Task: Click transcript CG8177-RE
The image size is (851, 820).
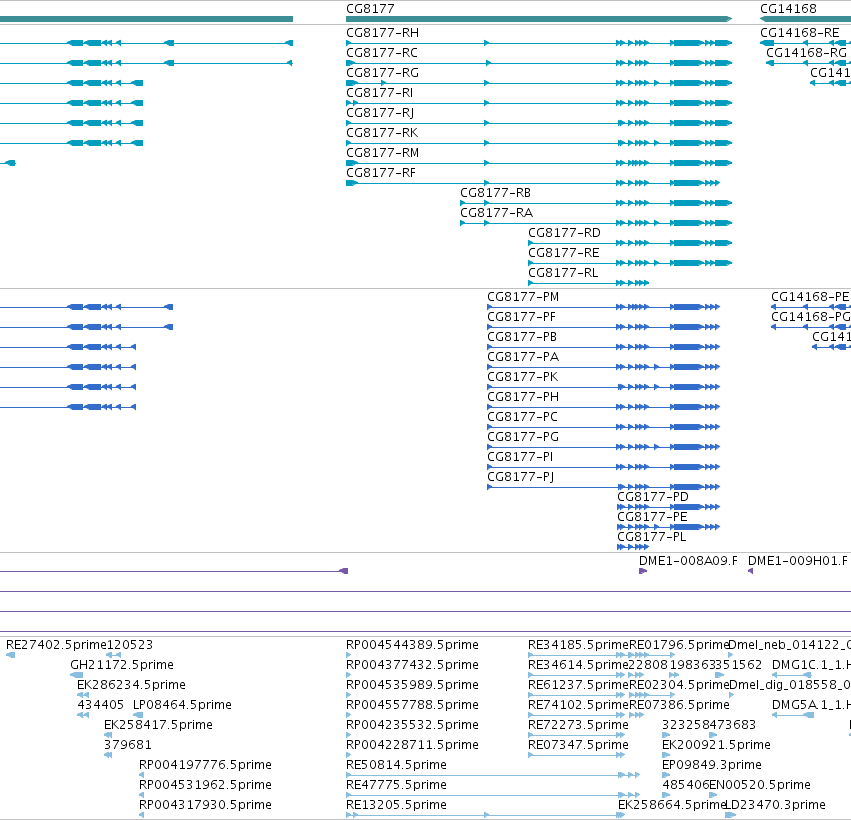Action: click(x=563, y=253)
